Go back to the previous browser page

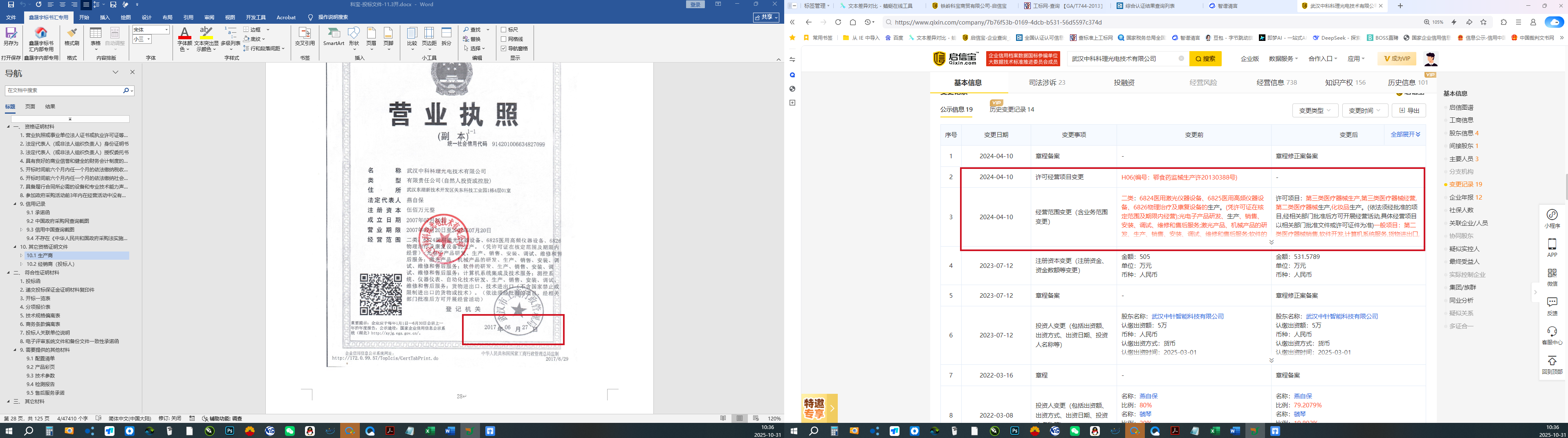pyautogui.click(x=808, y=22)
